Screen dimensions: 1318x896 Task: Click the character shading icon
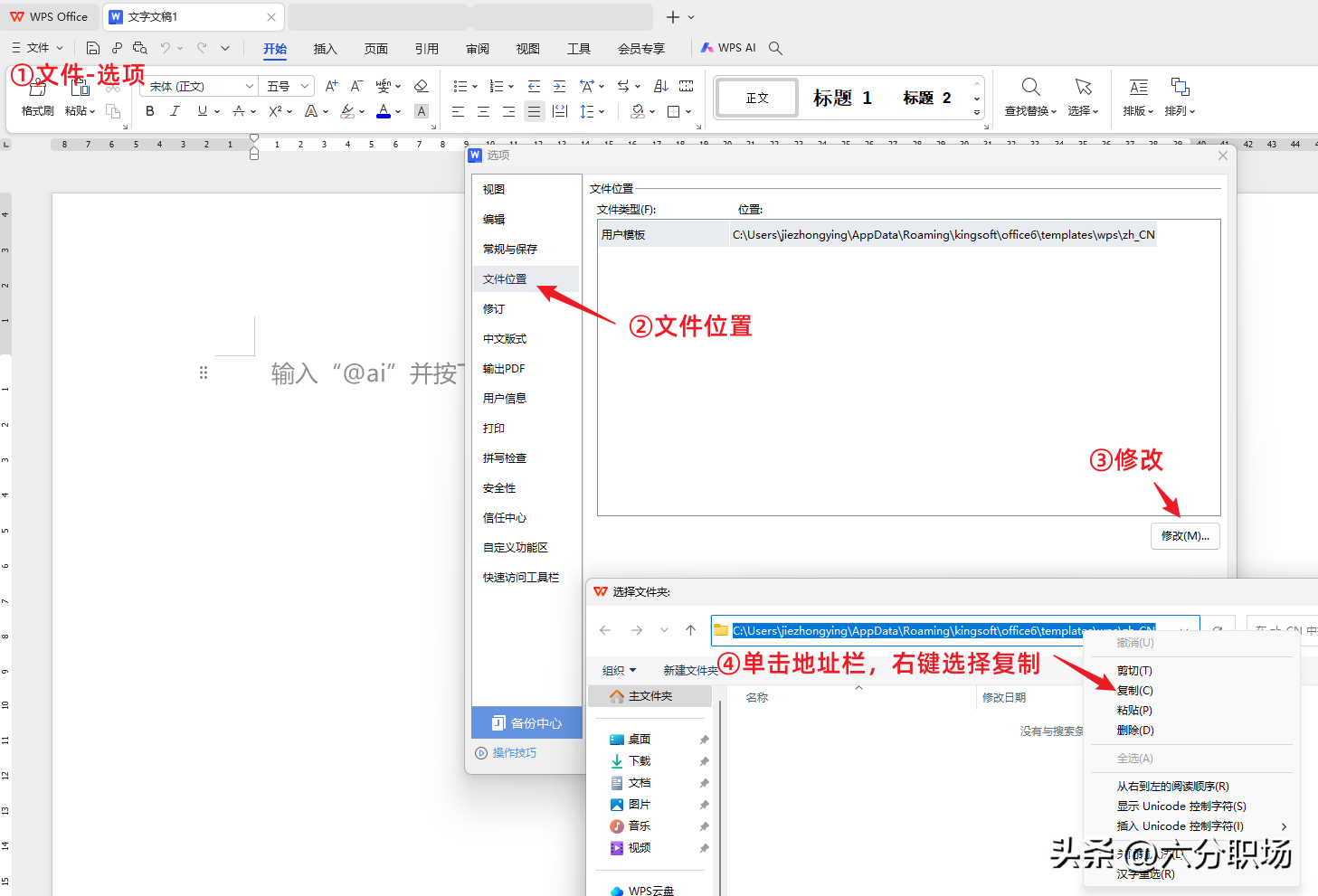click(x=421, y=111)
